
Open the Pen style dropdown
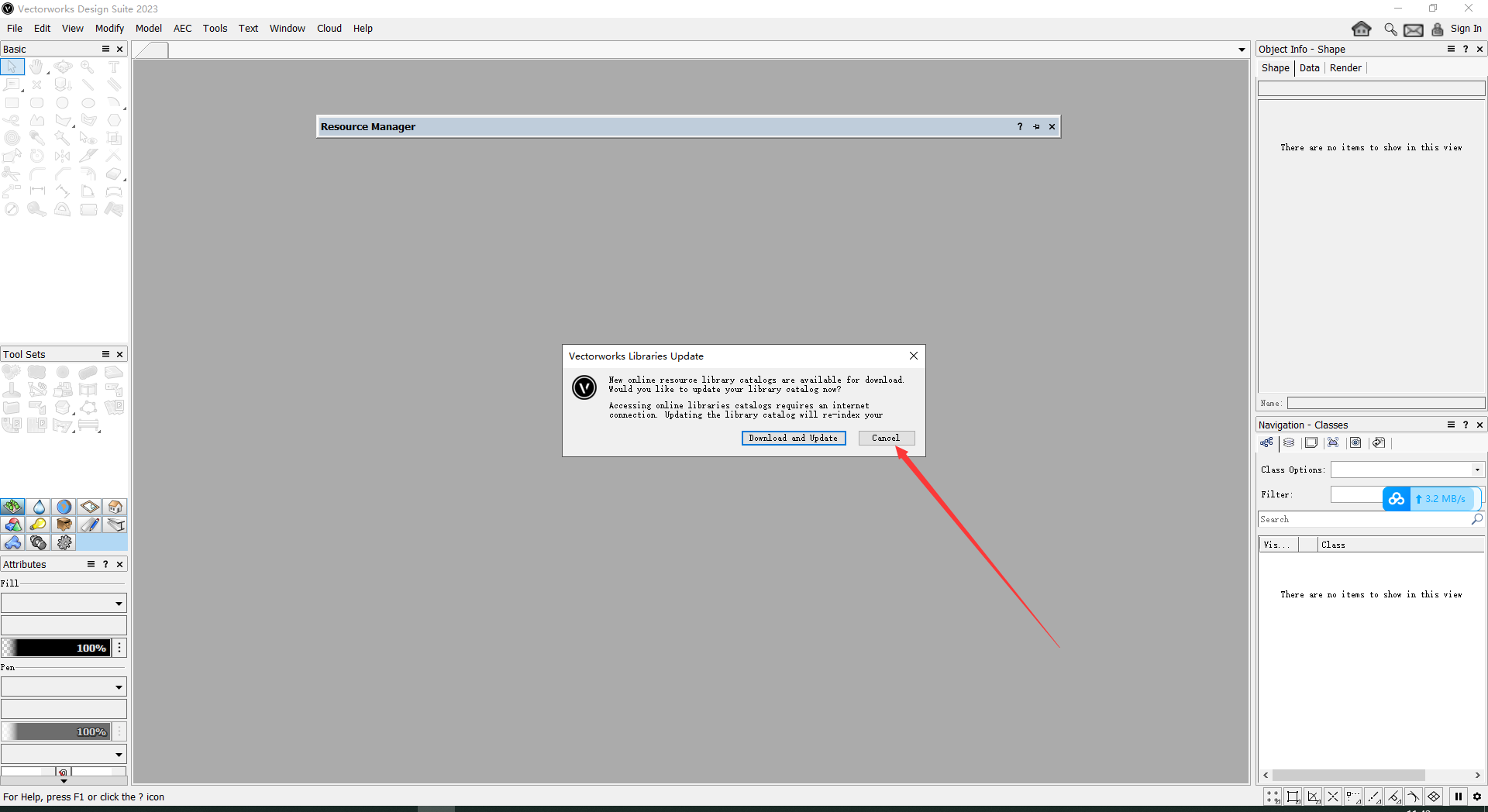(x=64, y=687)
